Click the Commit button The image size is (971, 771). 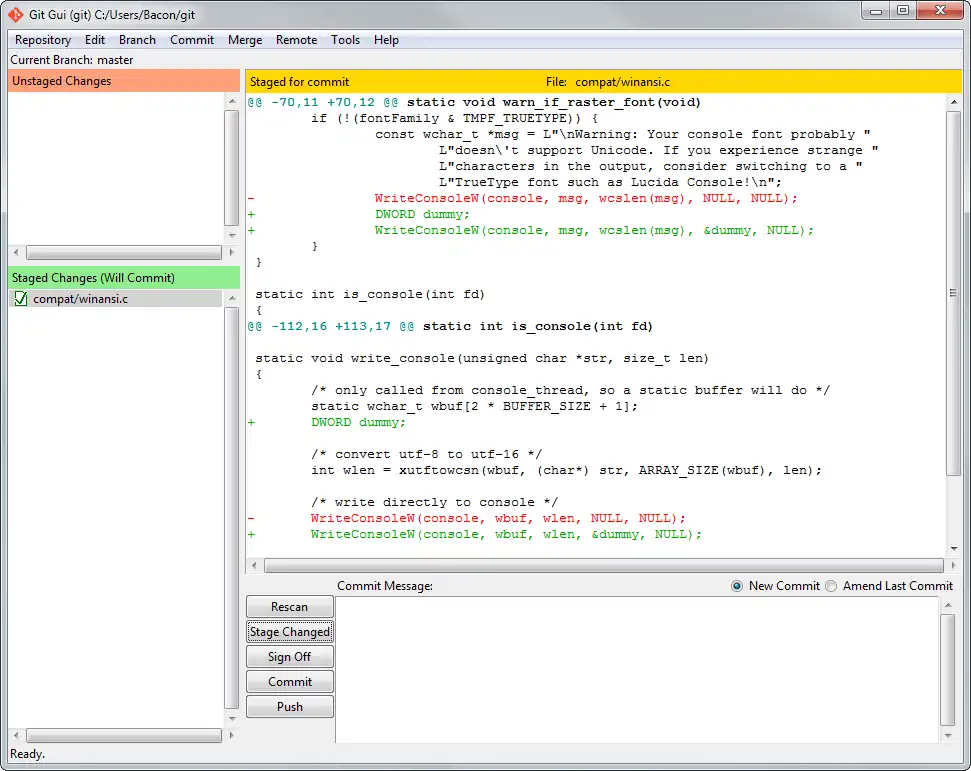289,682
